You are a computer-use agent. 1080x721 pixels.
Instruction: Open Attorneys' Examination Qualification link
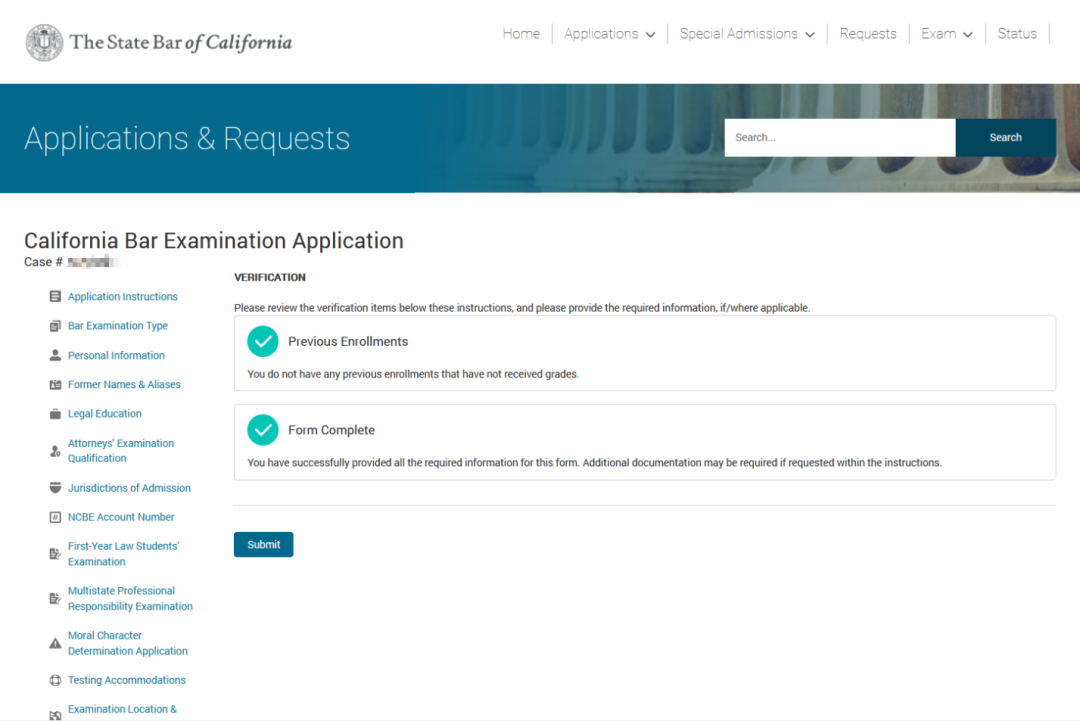[121, 451]
